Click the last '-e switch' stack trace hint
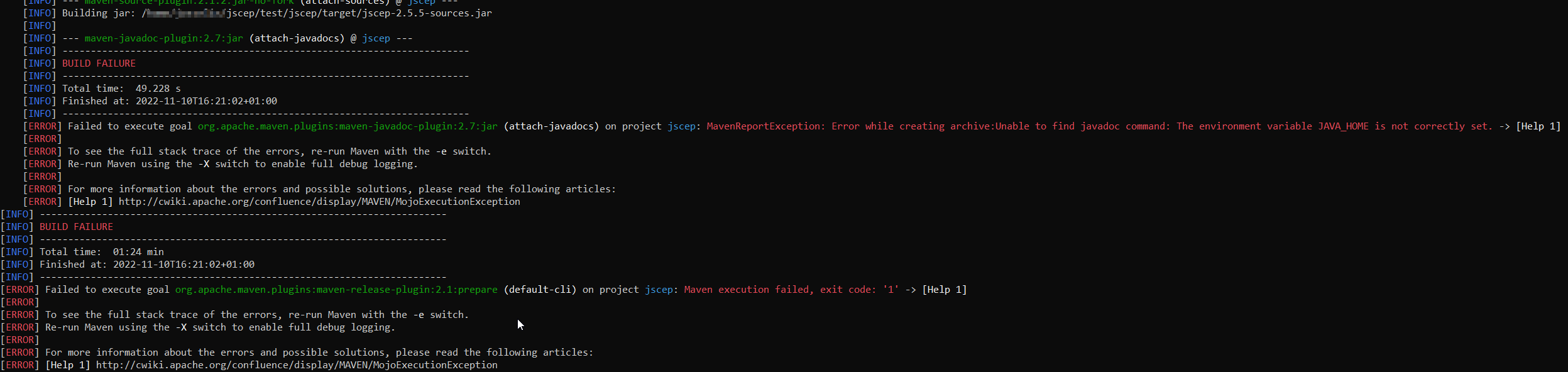 257,315
